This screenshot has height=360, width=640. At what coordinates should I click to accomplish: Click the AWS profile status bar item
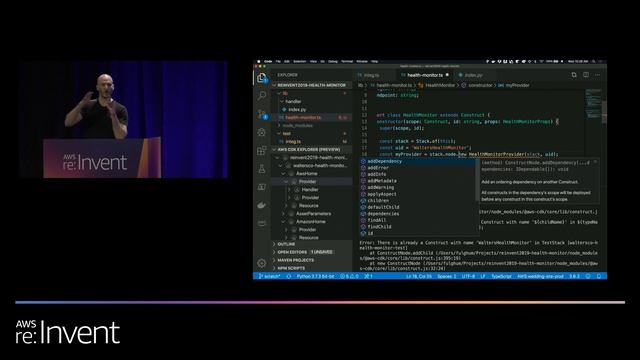point(540,276)
